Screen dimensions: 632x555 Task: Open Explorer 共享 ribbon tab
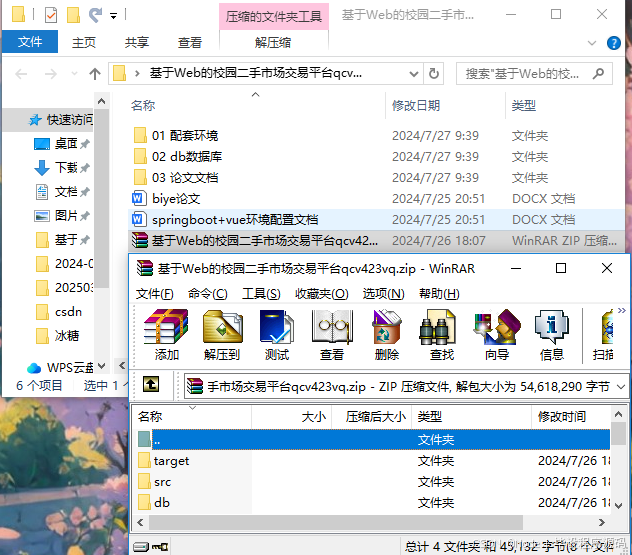137,42
